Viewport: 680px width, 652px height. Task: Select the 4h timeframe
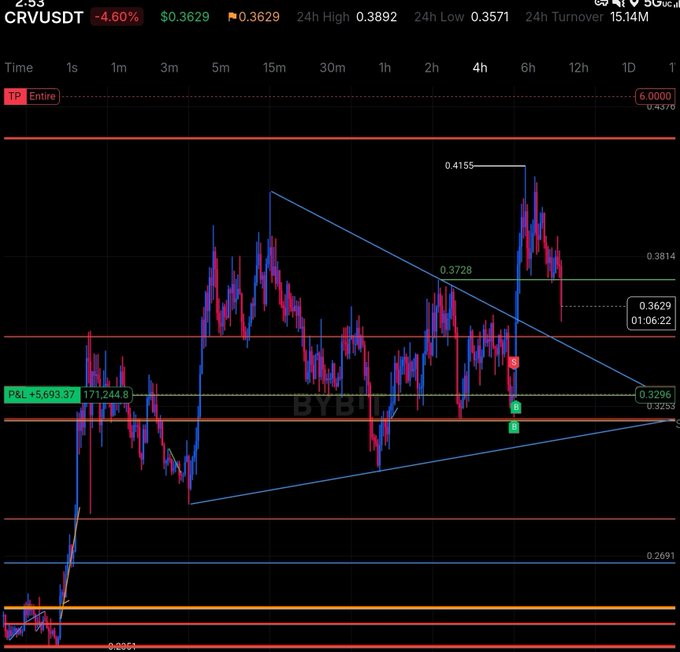click(480, 68)
